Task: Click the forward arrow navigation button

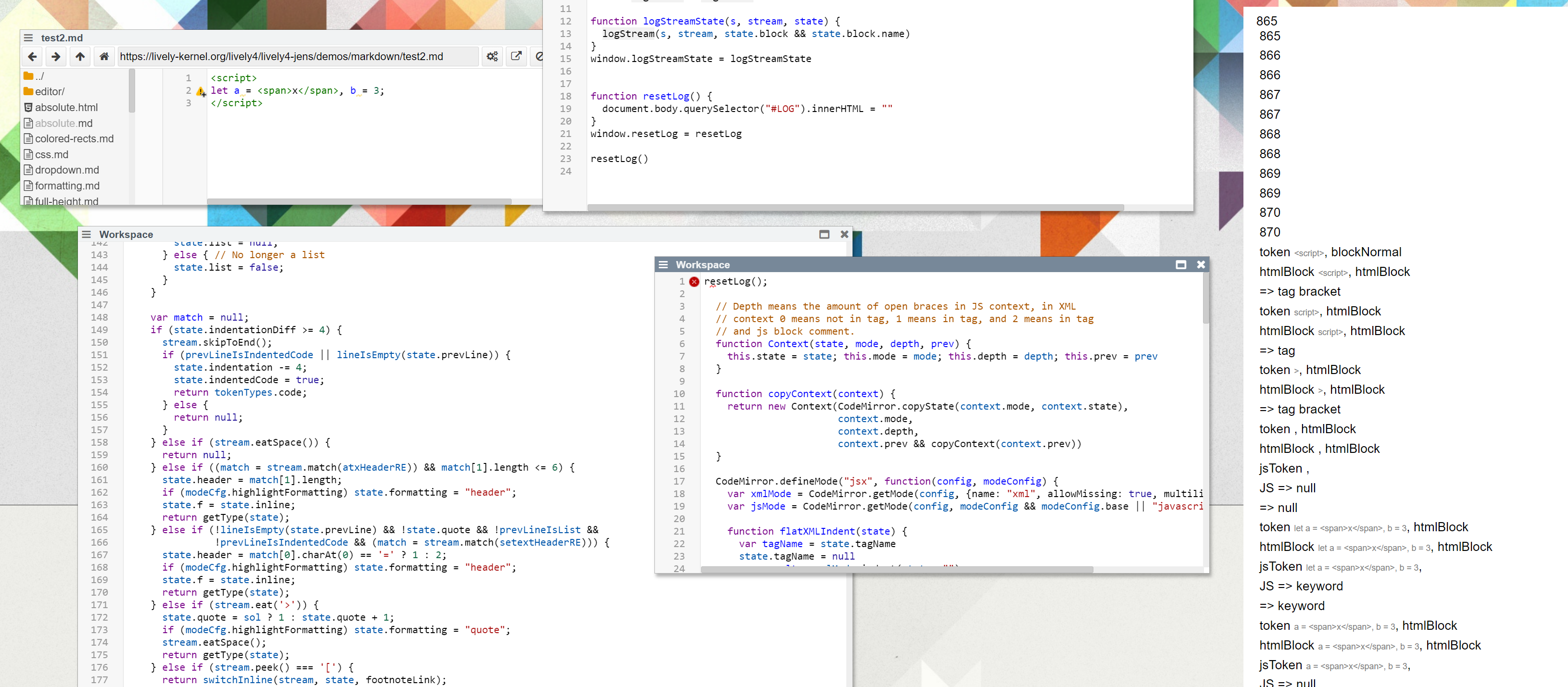Action: (56, 57)
